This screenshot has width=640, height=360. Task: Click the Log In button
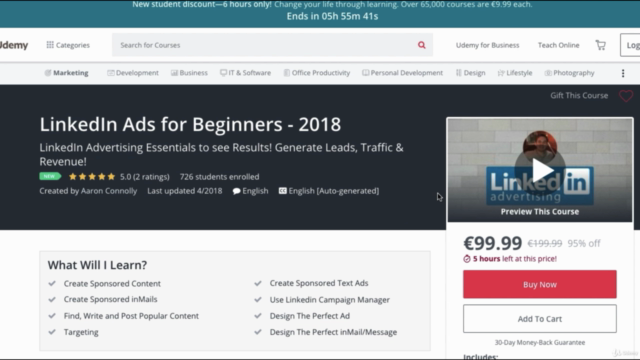[x=630, y=45]
